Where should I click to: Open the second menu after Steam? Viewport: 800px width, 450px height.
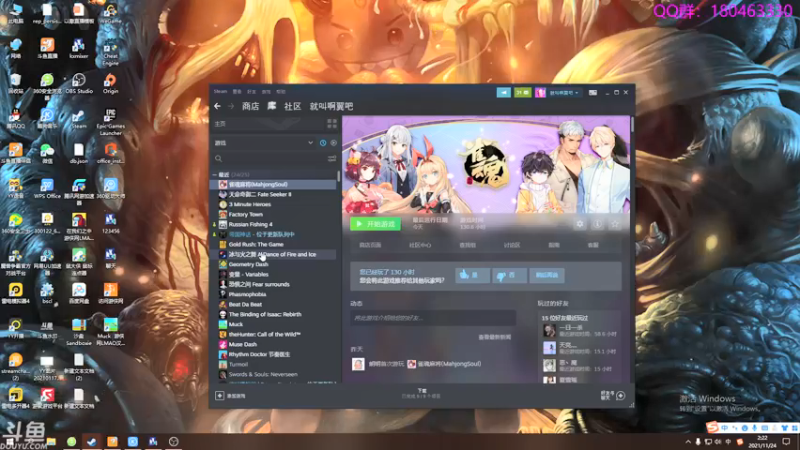(237, 92)
